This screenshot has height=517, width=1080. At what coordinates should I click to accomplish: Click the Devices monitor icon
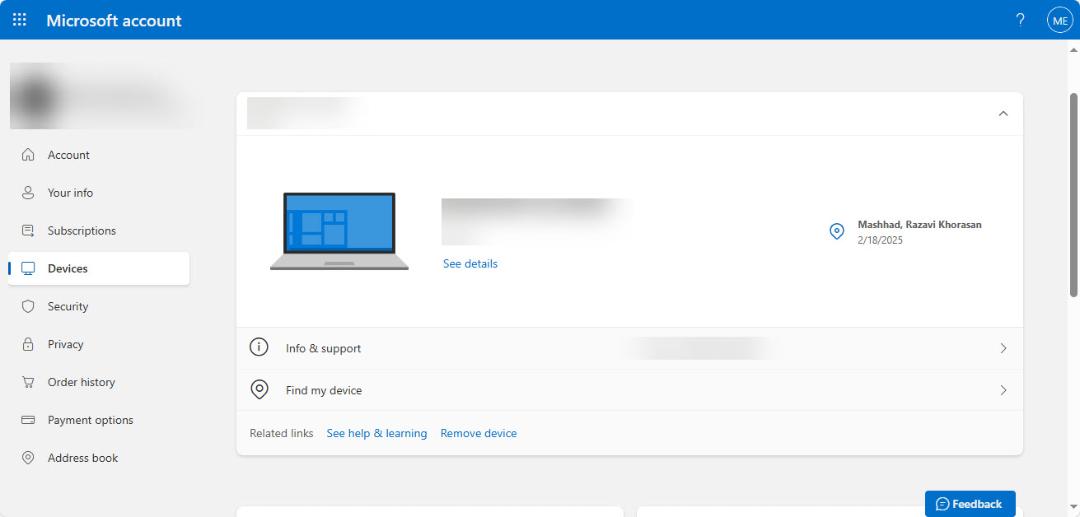point(28,268)
